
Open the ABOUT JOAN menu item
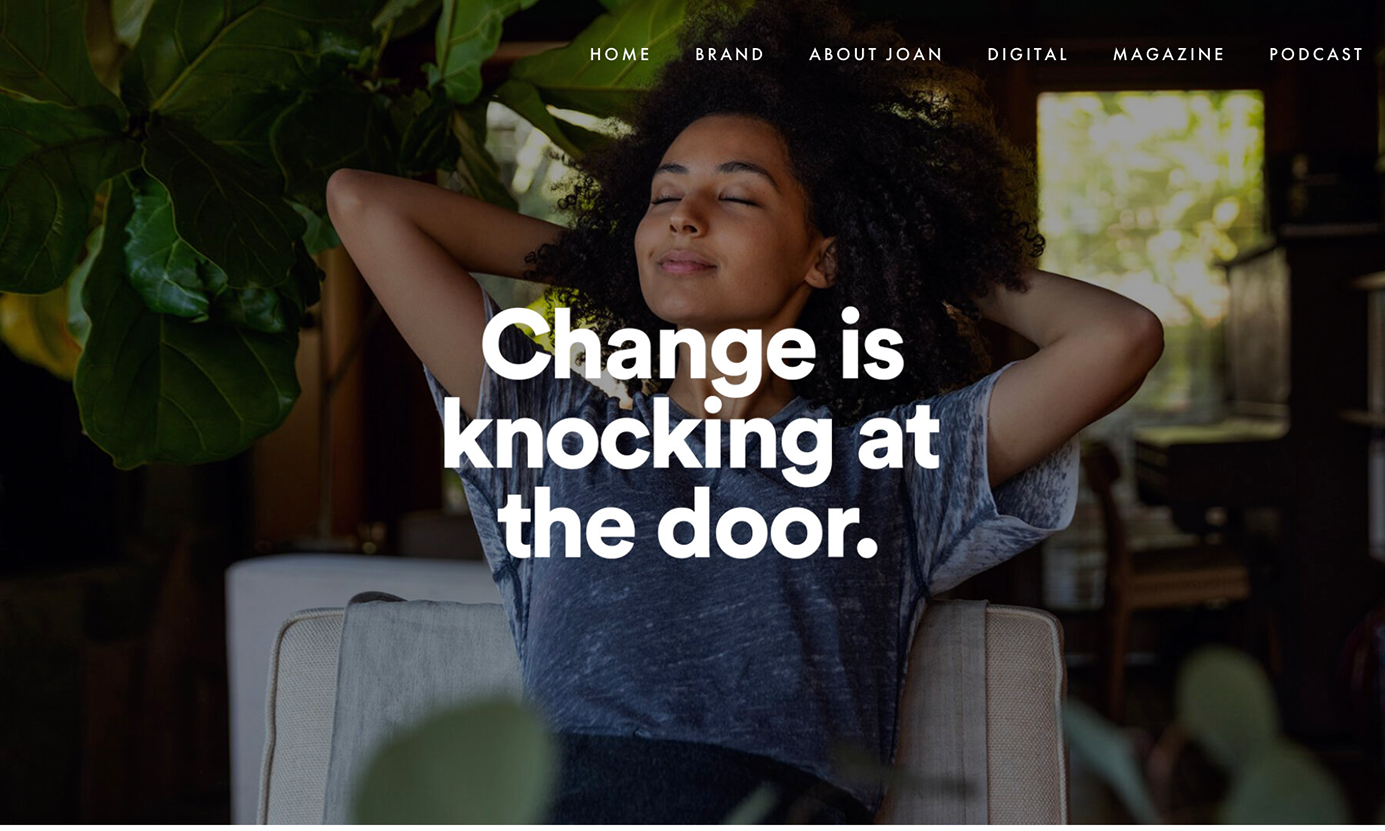click(876, 55)
